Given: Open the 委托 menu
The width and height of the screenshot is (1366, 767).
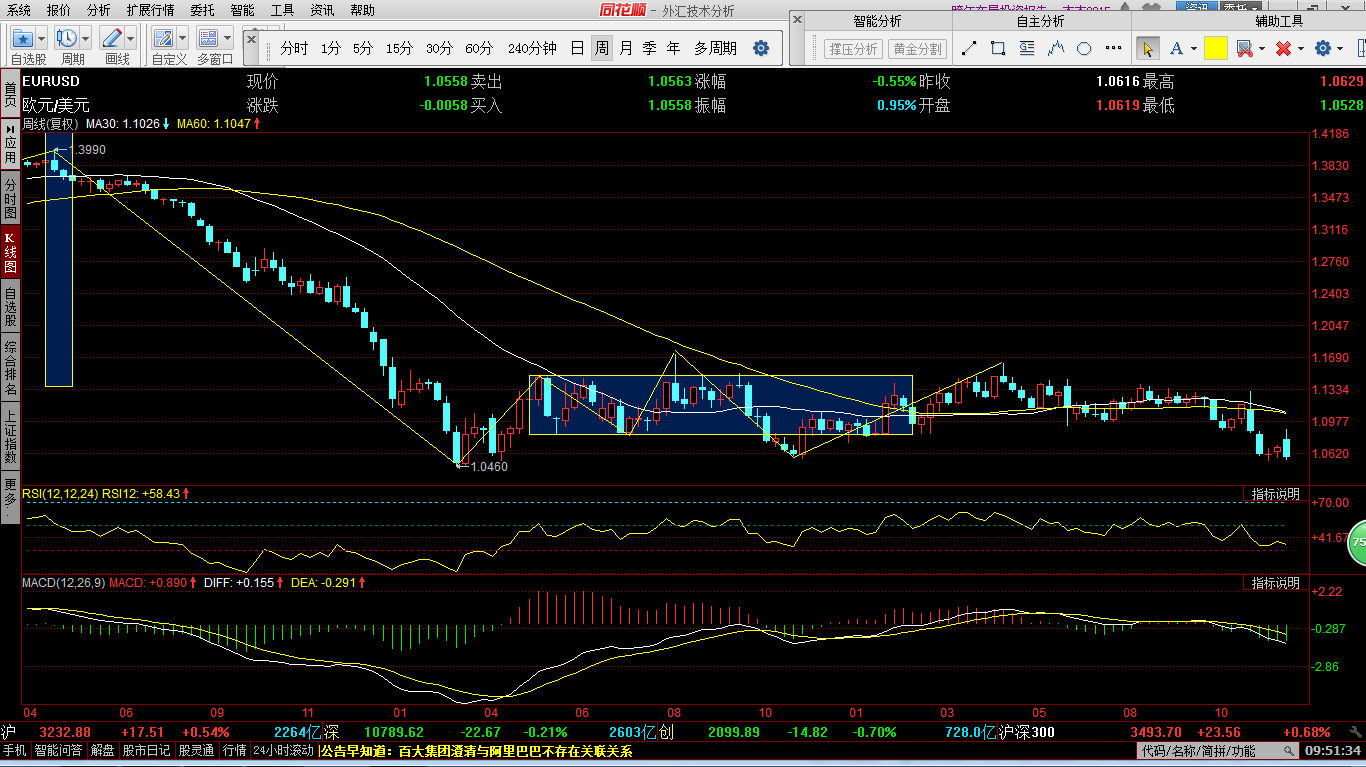Looking at the screenshot, I should click(x=202, y=10).
